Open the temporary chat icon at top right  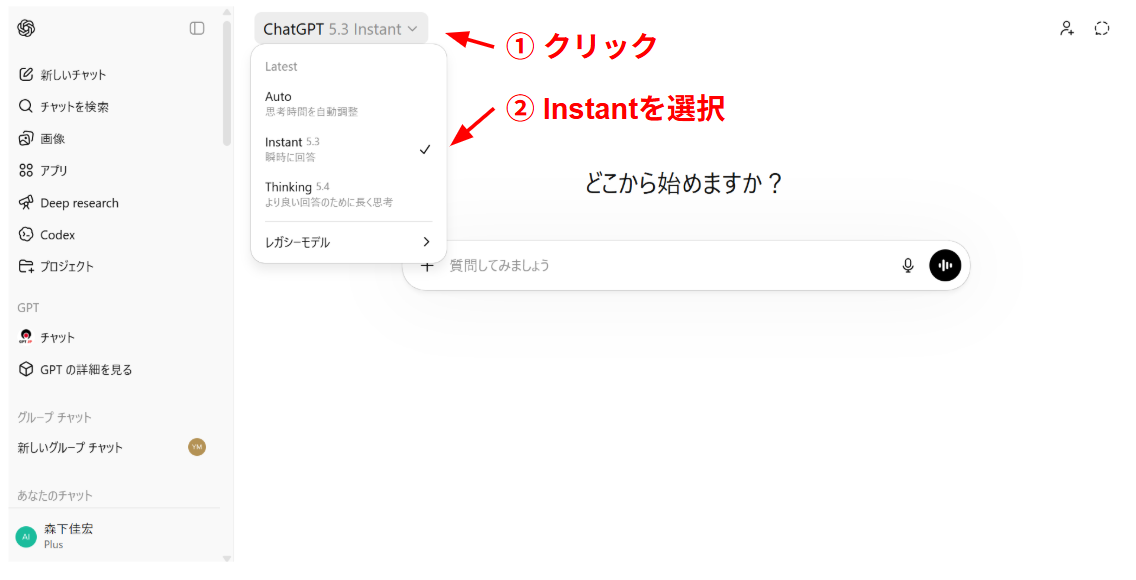pos(1101,28)
